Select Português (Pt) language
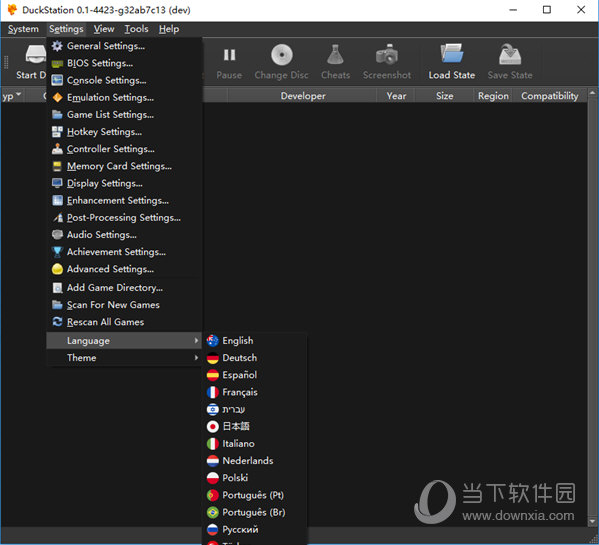599x545 pixels. 255,495
